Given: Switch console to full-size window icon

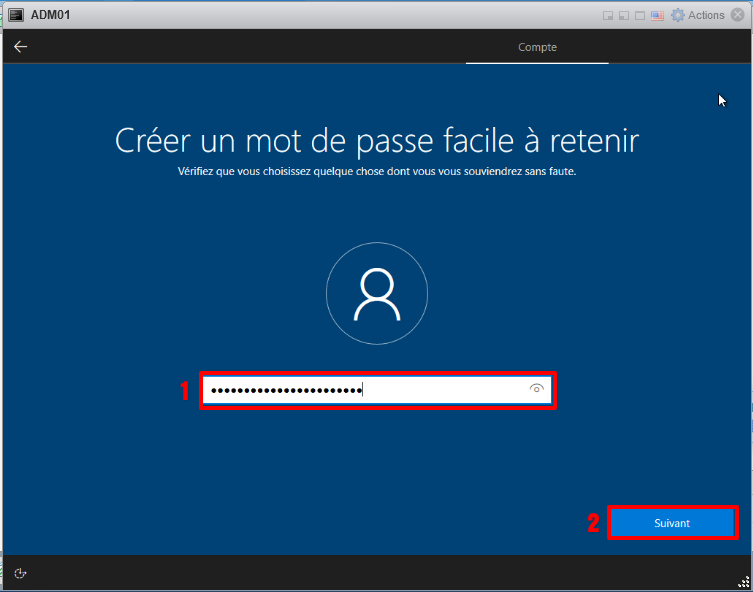Looking at the screenshot, I should [640, 15].
